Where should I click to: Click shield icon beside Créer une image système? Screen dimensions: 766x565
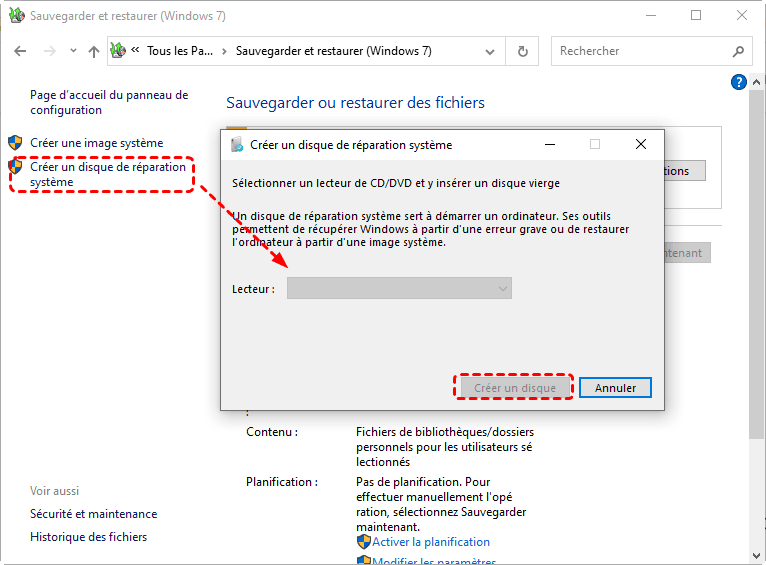pyautogui.click(x=15, y=143)
